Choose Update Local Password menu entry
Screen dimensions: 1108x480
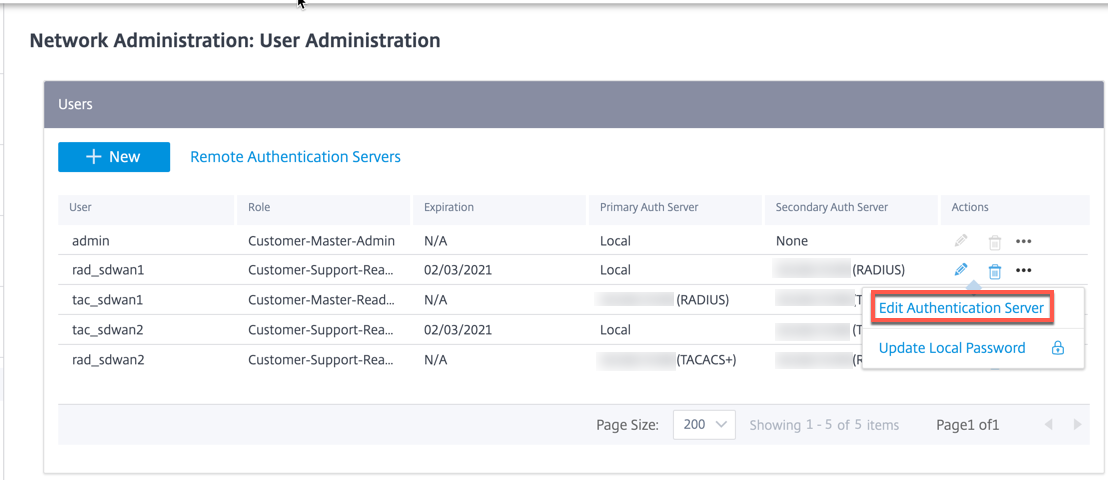(951, 348)
